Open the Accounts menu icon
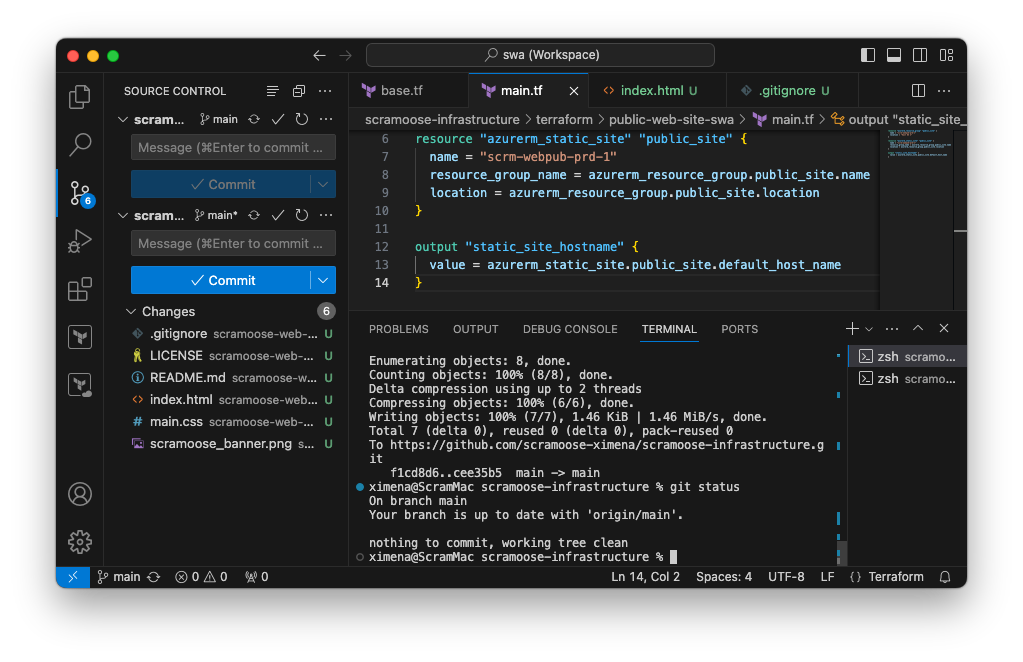This screenshot has height=662, width=1023. [80, 494]
